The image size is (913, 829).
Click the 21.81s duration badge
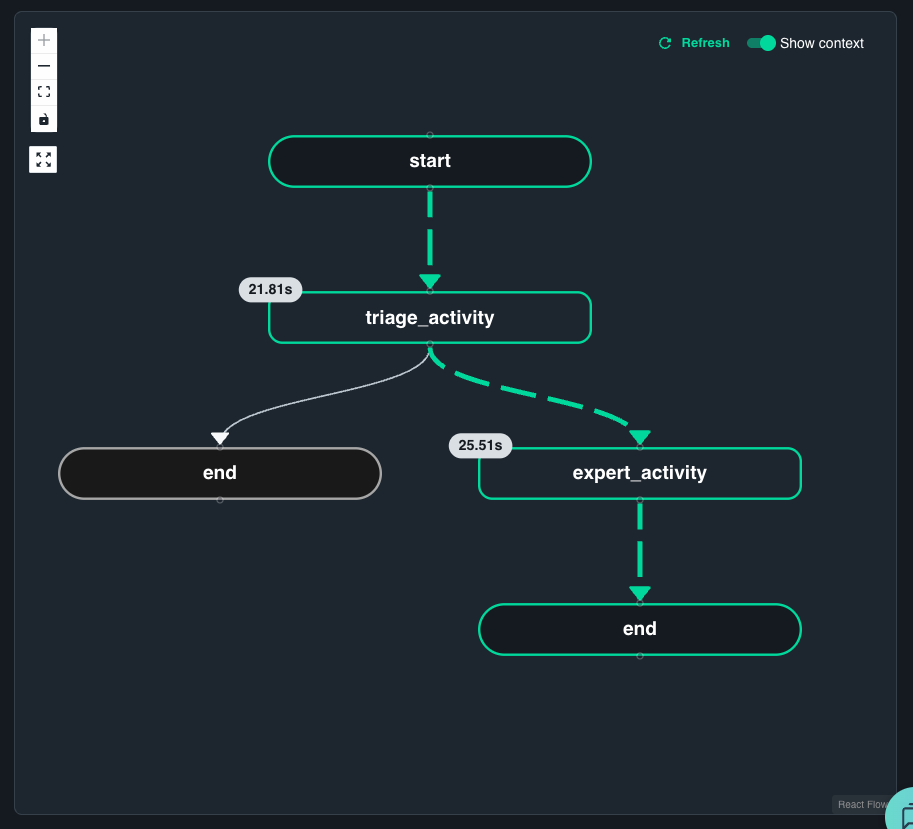point(269,289)
